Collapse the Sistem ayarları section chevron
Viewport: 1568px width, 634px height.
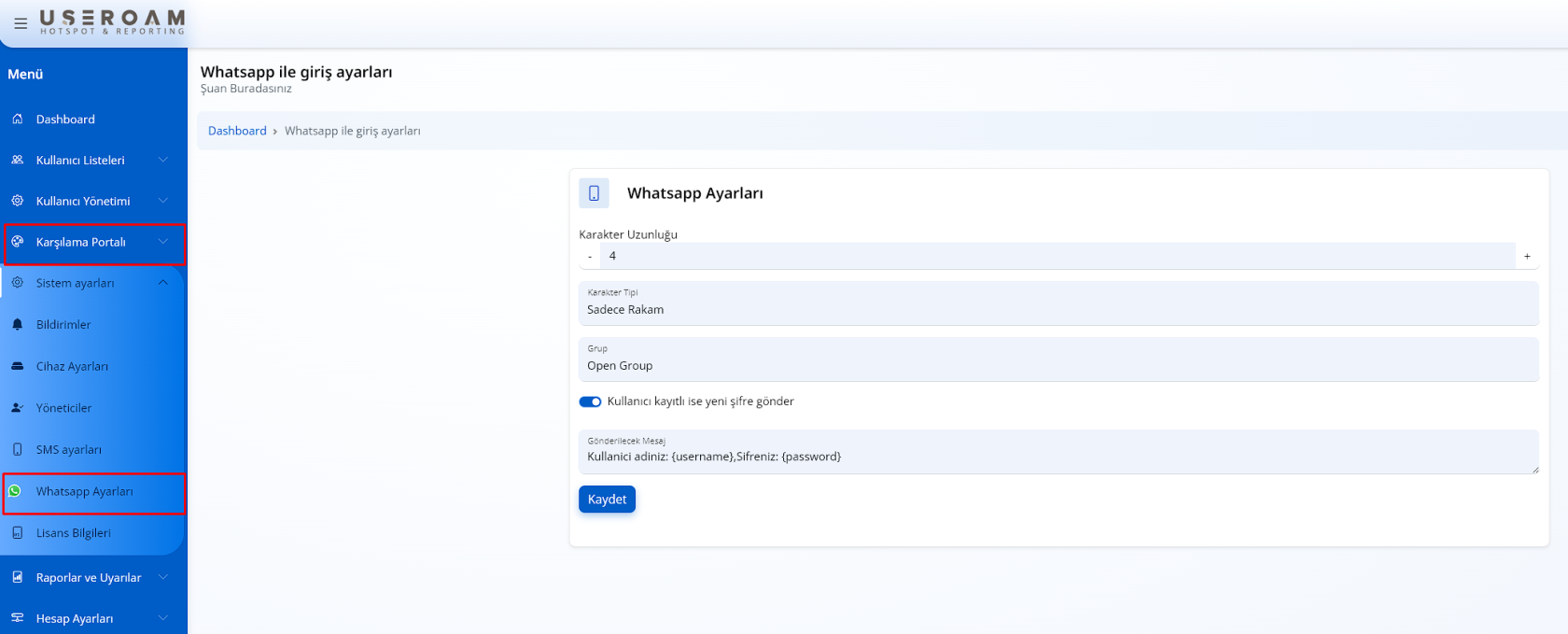click(x=163, y=283)
